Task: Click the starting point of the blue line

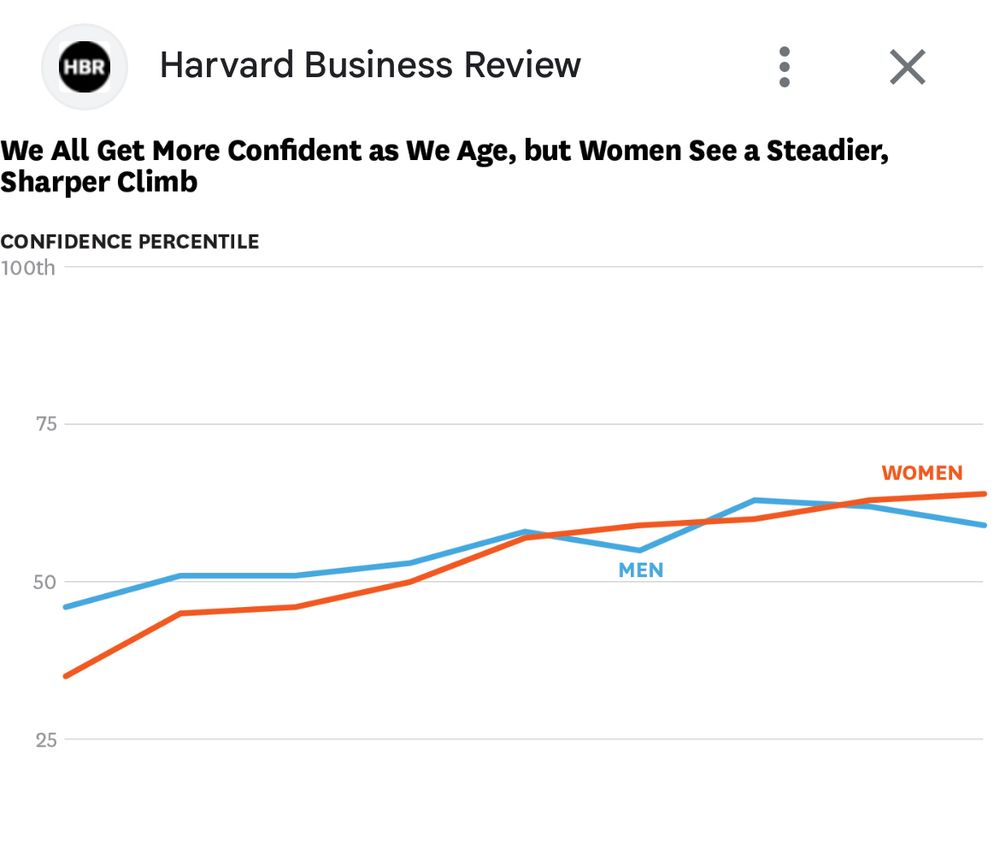Action: point(66,607)
